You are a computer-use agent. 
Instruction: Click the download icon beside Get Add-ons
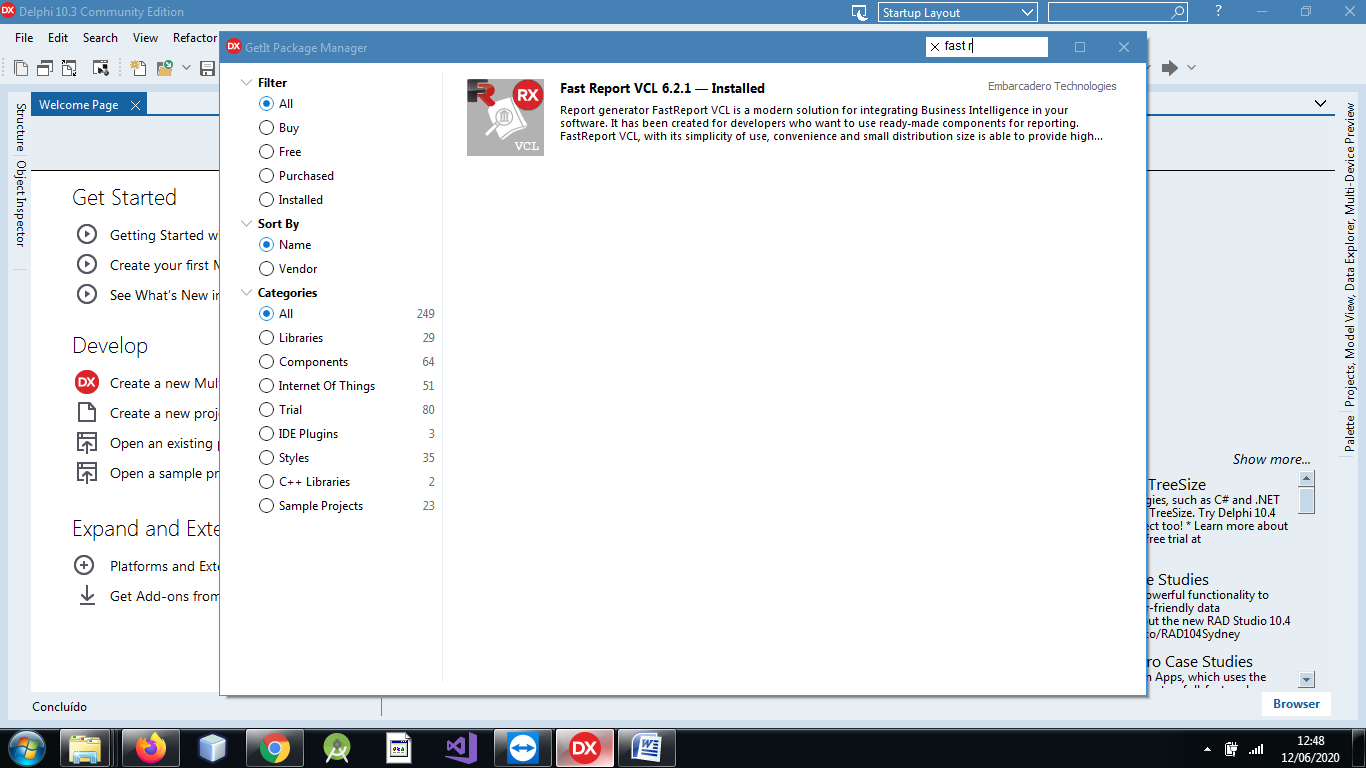pyautogui.click(x=86, y=596)
